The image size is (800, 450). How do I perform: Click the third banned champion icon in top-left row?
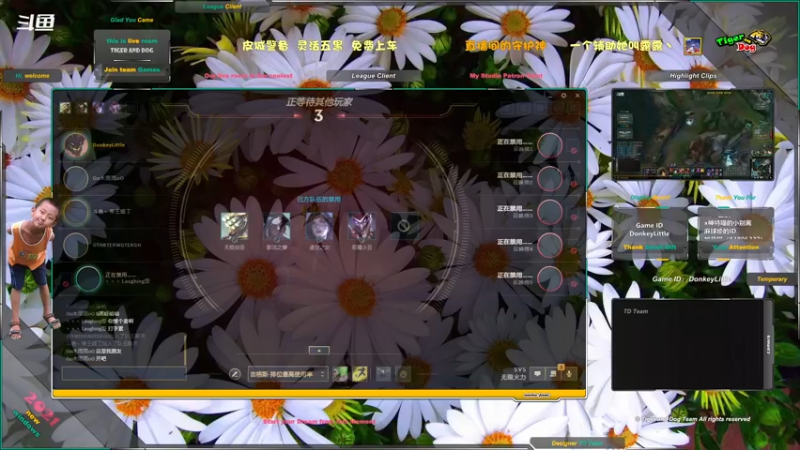[x=98, y=108]
